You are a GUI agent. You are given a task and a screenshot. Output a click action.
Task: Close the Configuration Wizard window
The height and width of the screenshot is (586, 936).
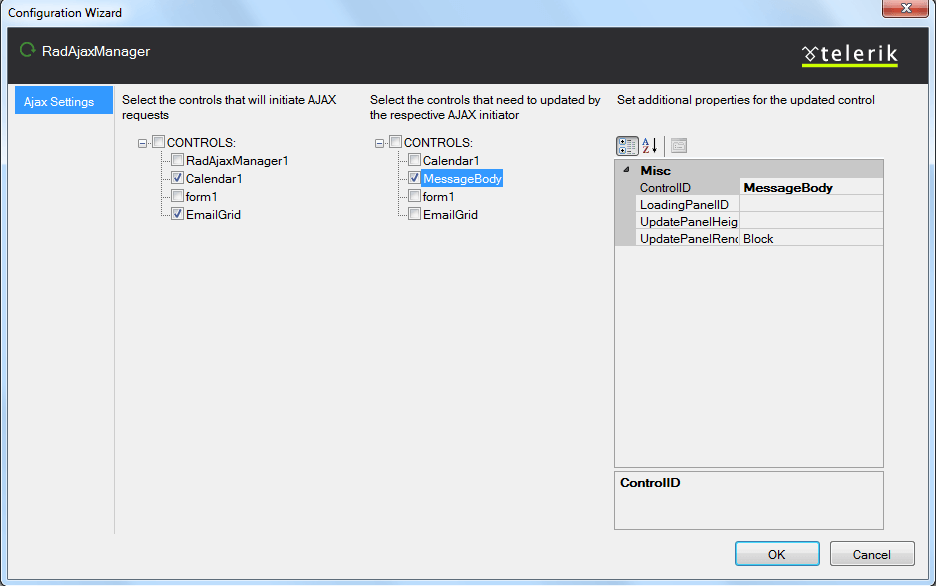point(906,8)
